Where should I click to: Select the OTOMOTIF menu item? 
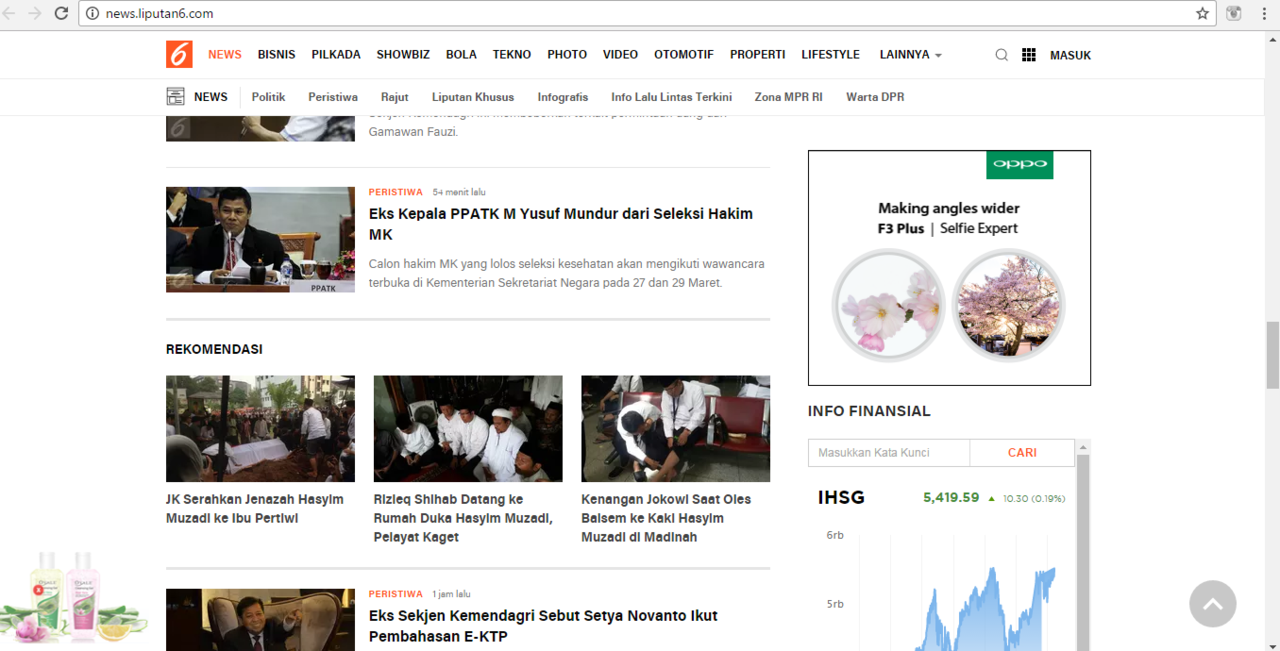click(684, 55)
